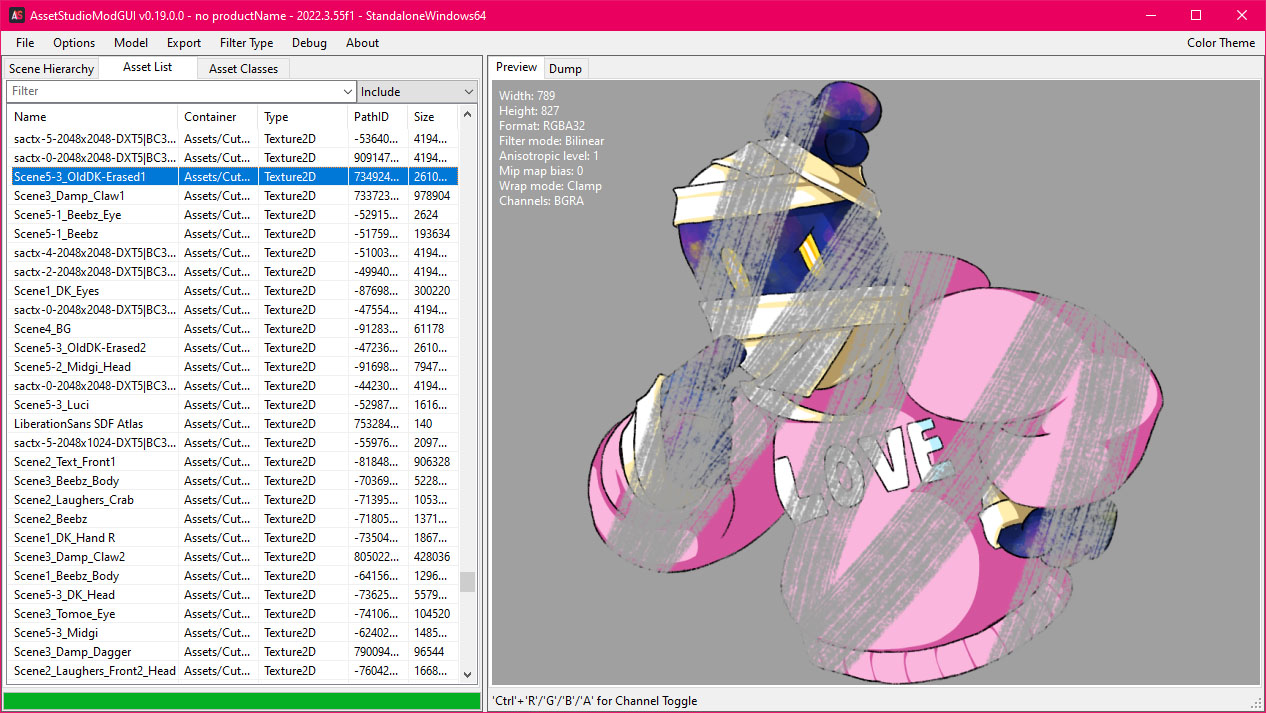Select Scene3_Tomoe_Eye row
The width and height of the screenshot is (1266, 713).
point(234,614)
